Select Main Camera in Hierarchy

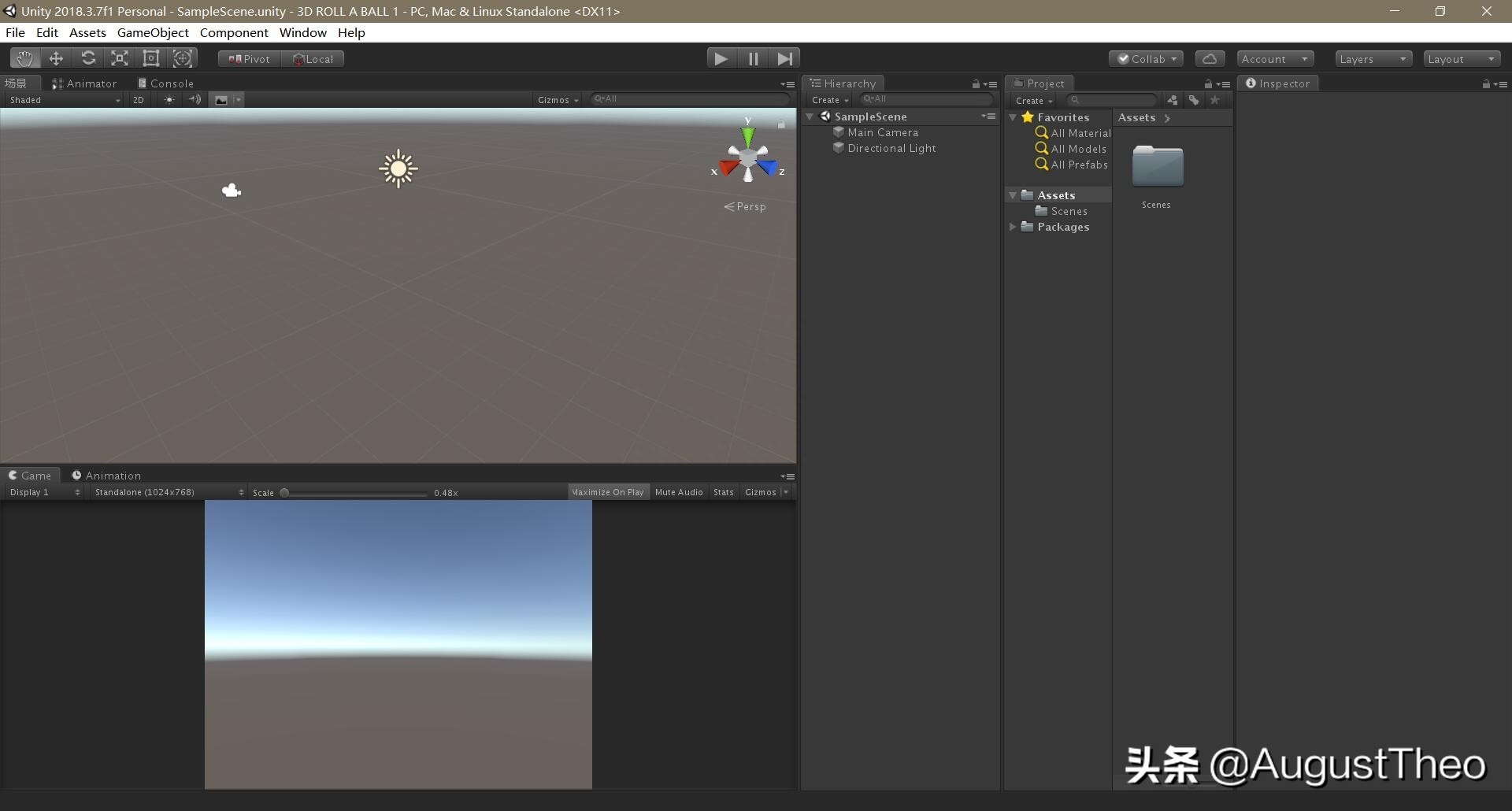point(883,132)
